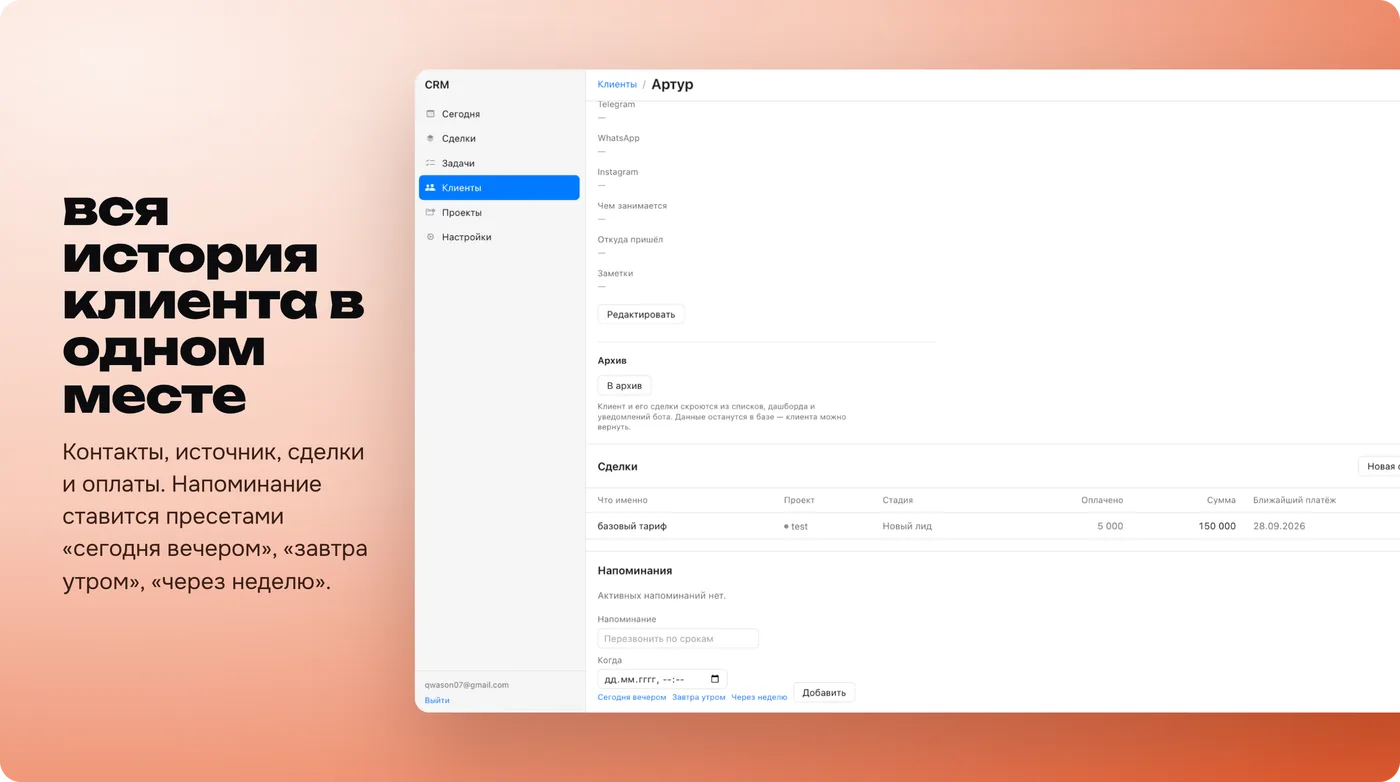Click the Добавить reminder button
This screenshot has width=1400, height=782.
(x=824, y=692)
